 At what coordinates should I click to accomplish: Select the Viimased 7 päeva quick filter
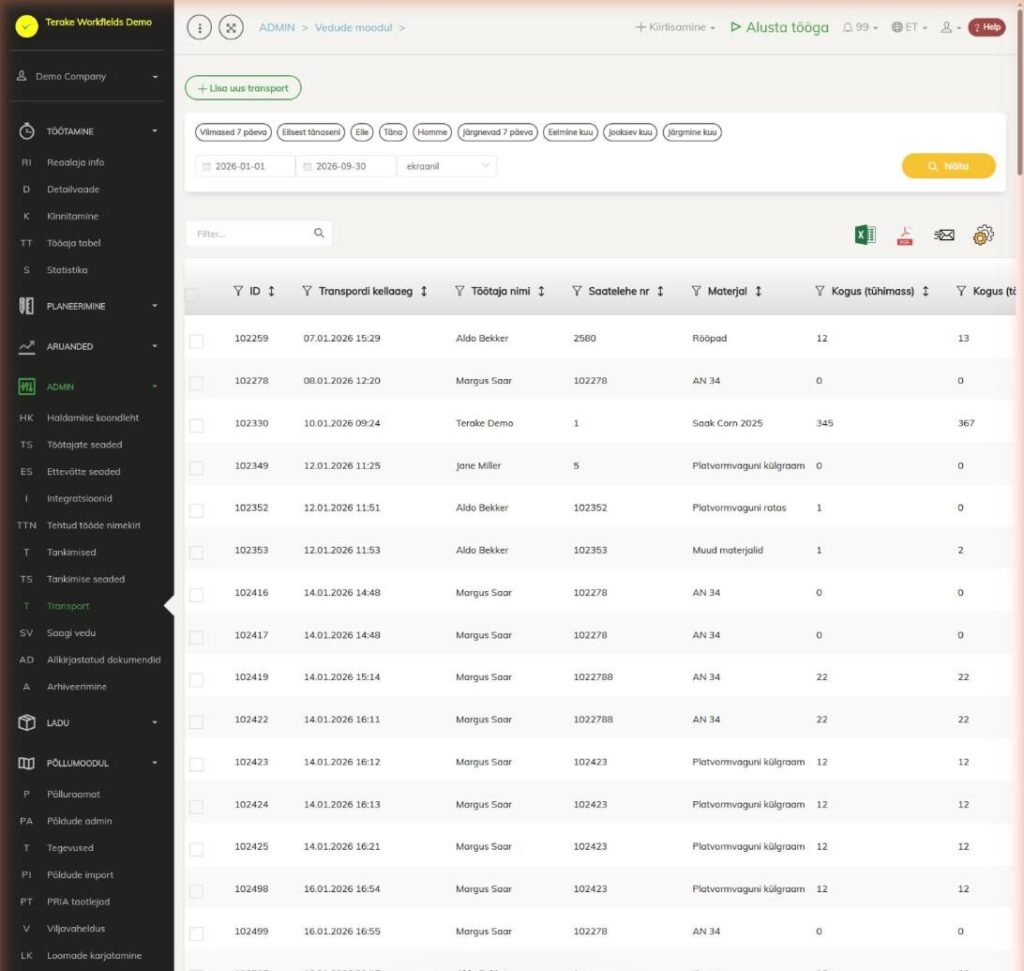pyautogui.click(x=233, y=132)
